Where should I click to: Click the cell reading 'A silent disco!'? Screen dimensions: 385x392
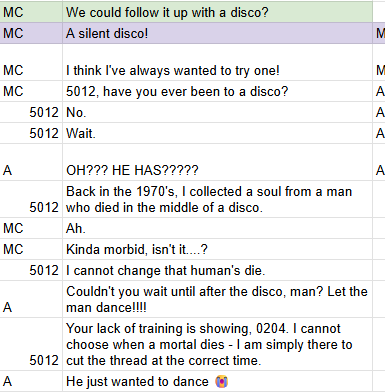(217, 33)
